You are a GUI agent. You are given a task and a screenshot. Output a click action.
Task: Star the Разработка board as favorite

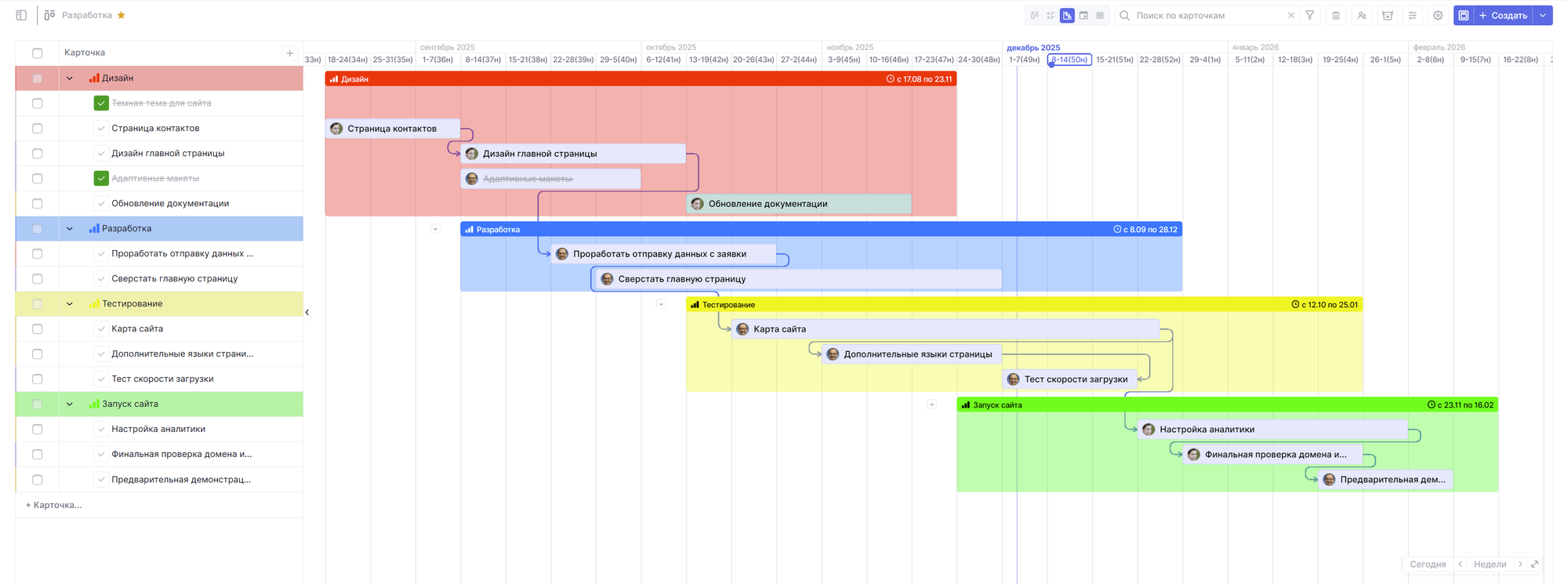tap(122, 16)
